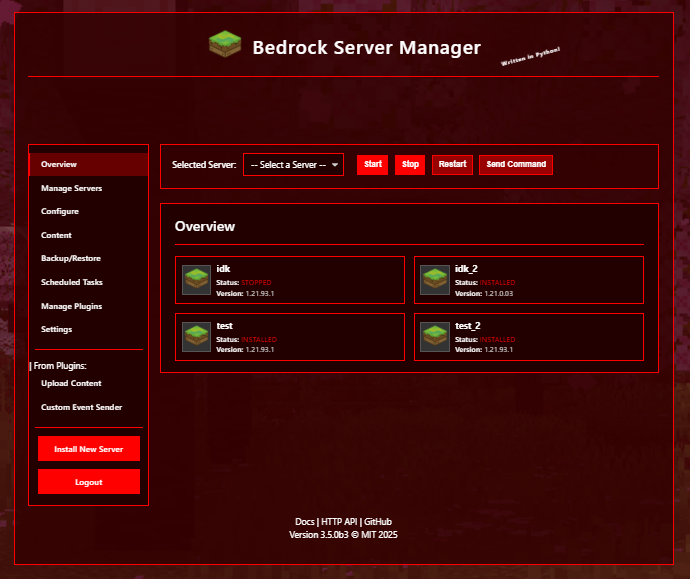Open the Docs footer link

pyautogui.click(x=305, y=522)
